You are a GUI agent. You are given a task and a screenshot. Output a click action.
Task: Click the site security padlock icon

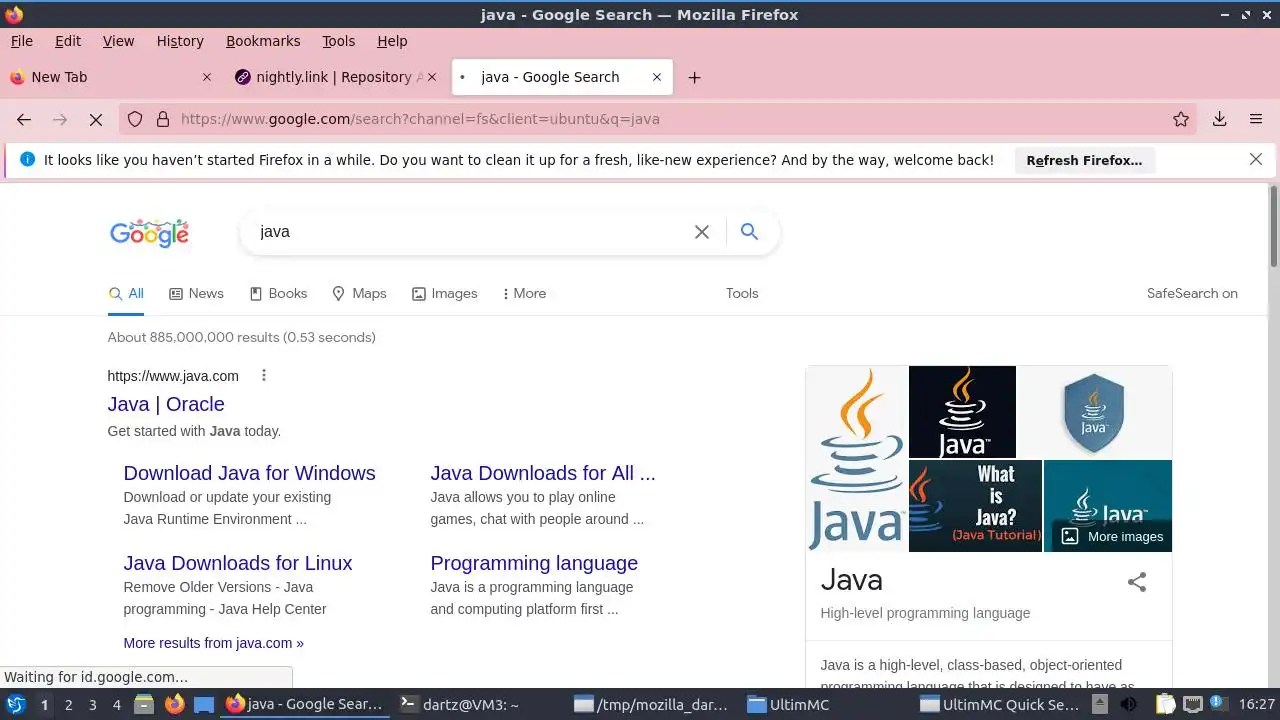point(163,119)
